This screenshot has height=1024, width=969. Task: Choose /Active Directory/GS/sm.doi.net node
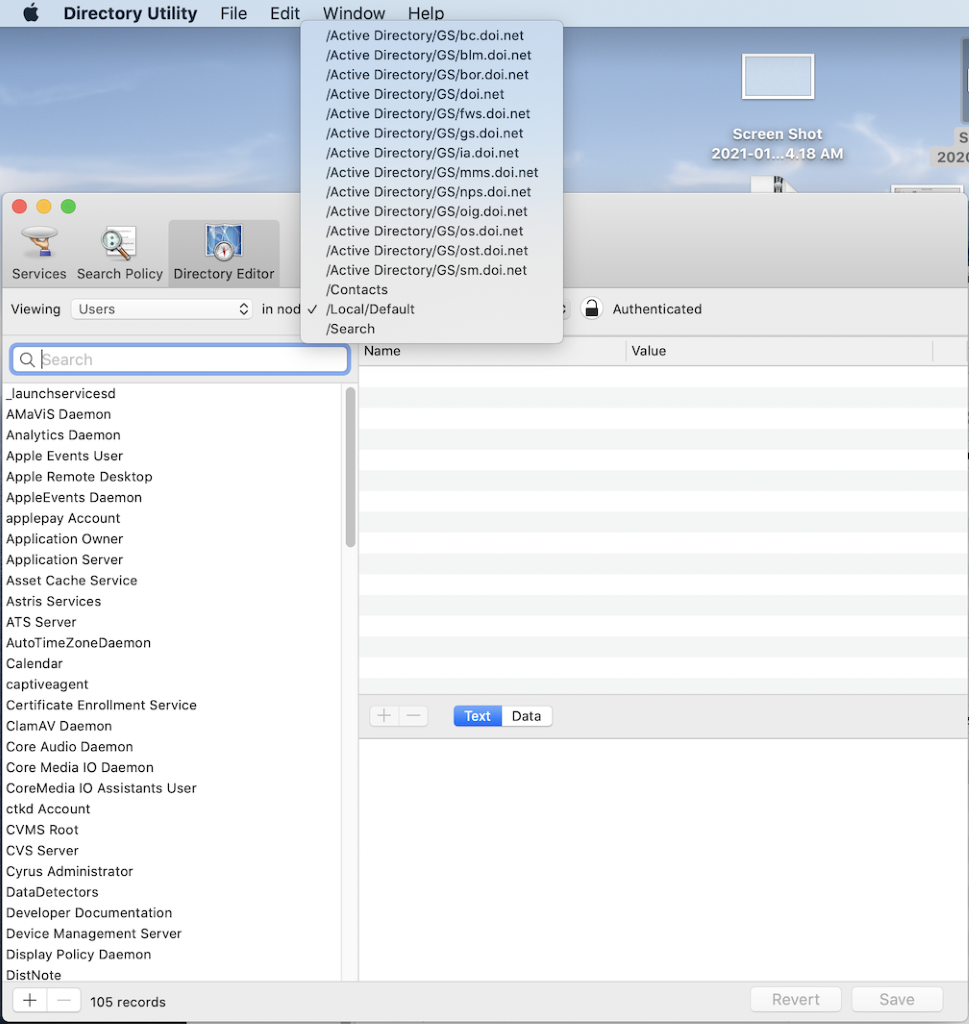click(x=432, y=270)
